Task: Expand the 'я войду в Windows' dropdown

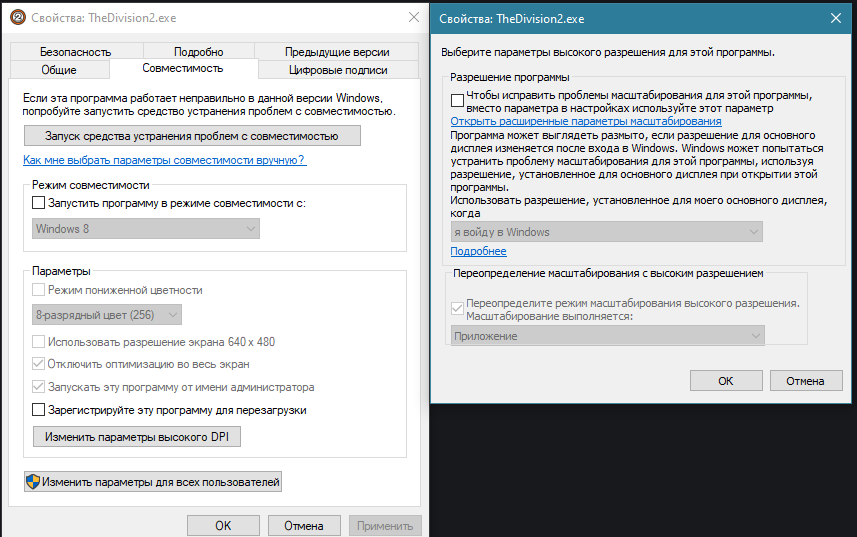Action: pos(606,232)
